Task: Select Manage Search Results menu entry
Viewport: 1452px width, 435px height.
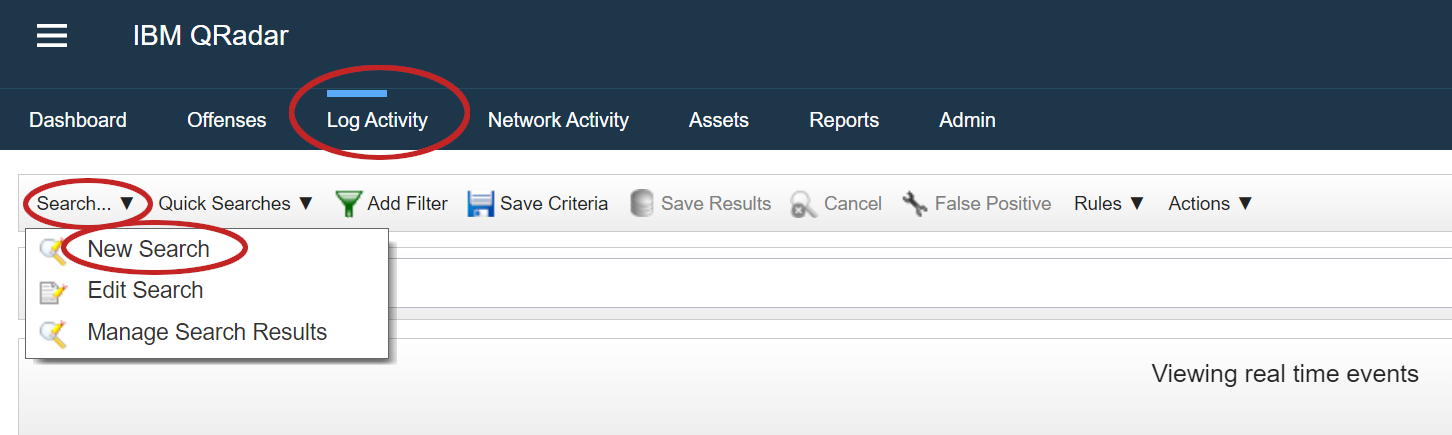Action: click(x=207, y=332)
